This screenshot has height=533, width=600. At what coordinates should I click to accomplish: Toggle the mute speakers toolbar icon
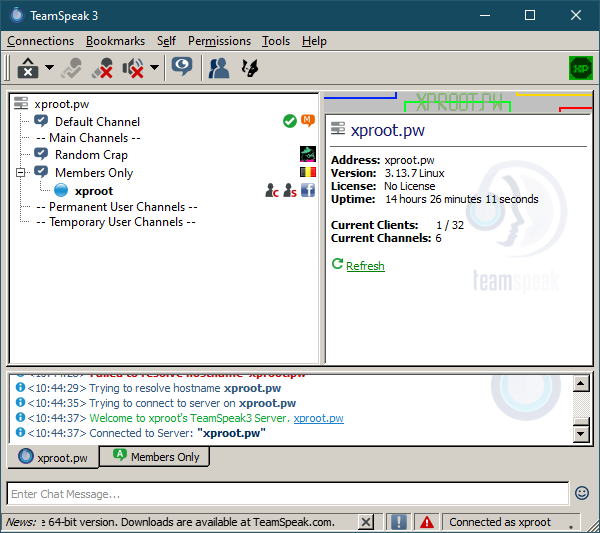pyautogui.click(x=133, y=68)
